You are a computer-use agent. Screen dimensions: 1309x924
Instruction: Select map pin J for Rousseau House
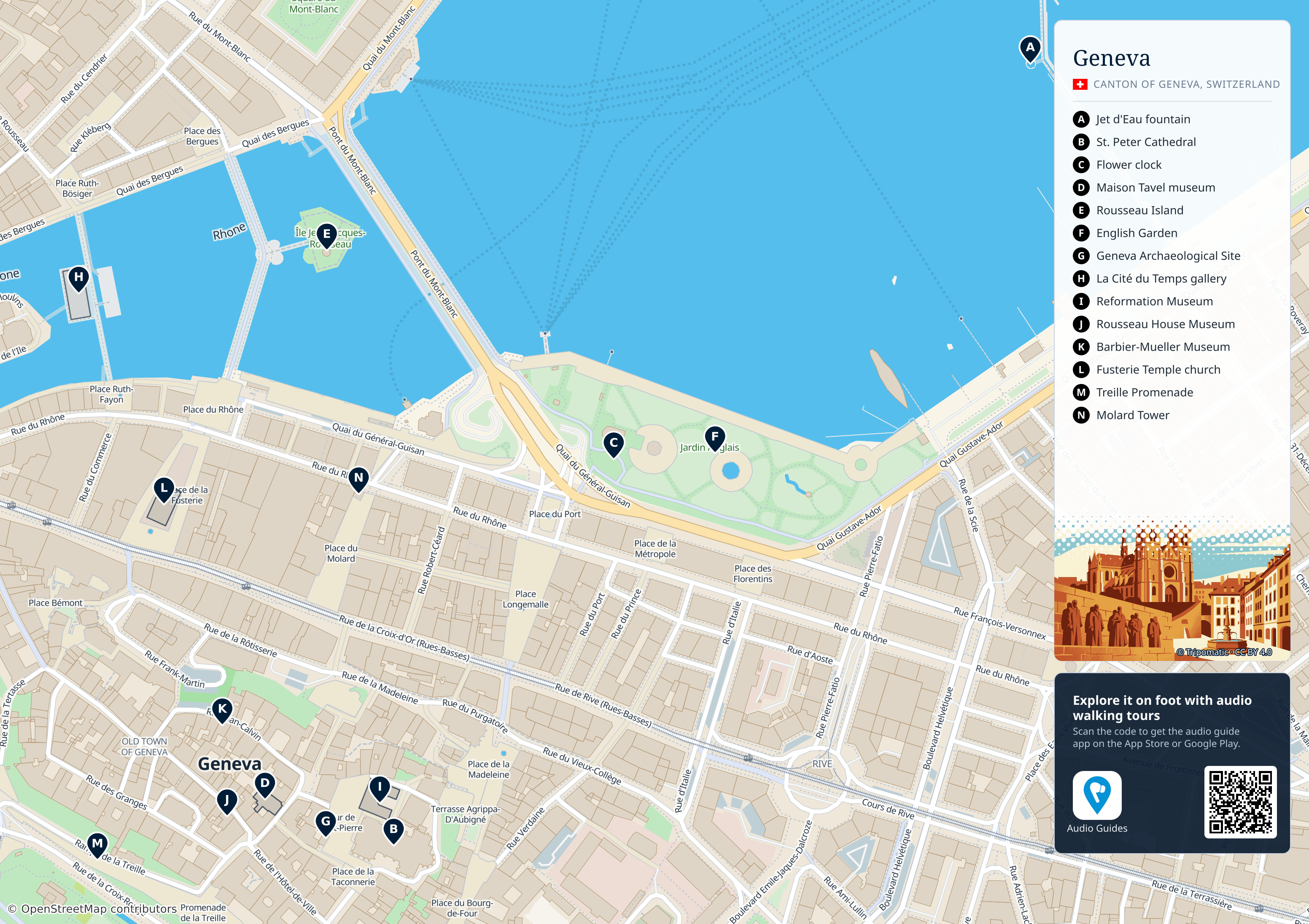pyautogui.click(x=227, y=803)
